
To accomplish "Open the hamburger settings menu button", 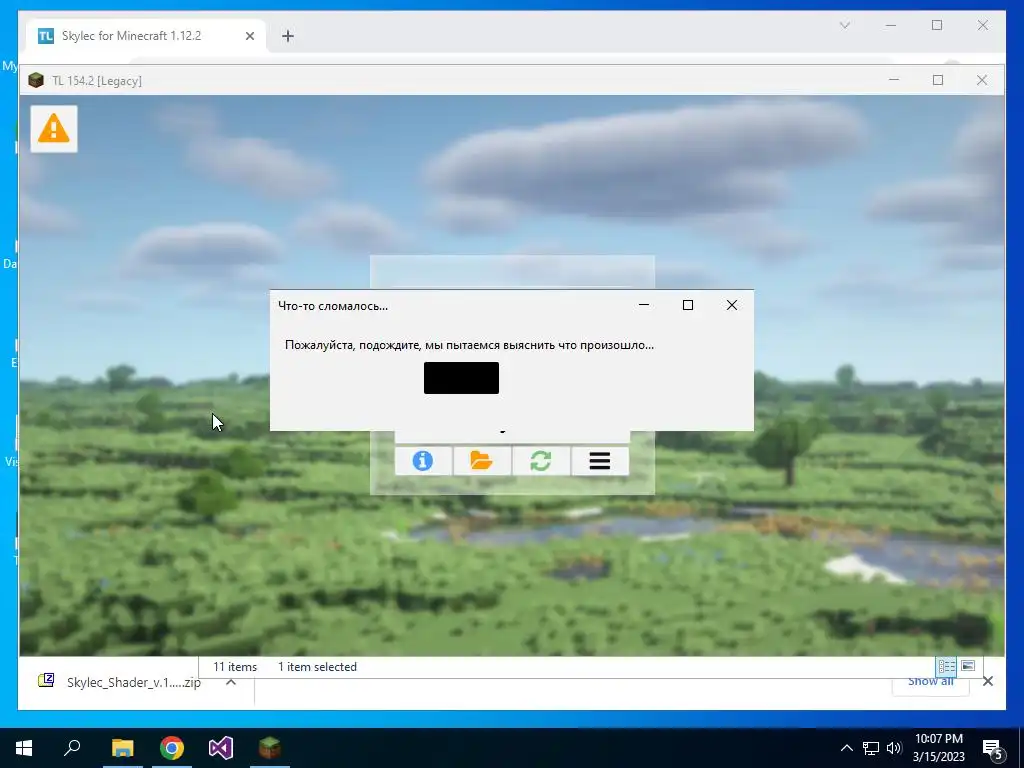I will [x=600, y=461].
